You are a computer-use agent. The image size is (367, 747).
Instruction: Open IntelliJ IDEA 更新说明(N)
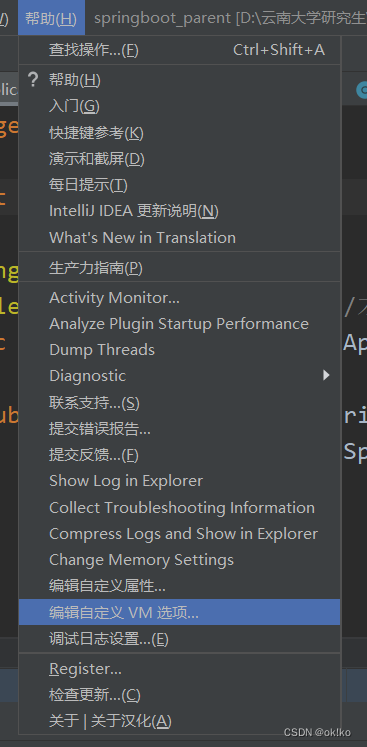[x=179, y=211]
